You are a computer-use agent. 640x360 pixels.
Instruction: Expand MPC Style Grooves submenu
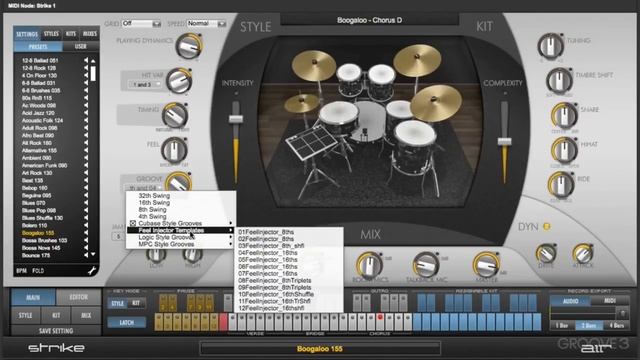180,244
